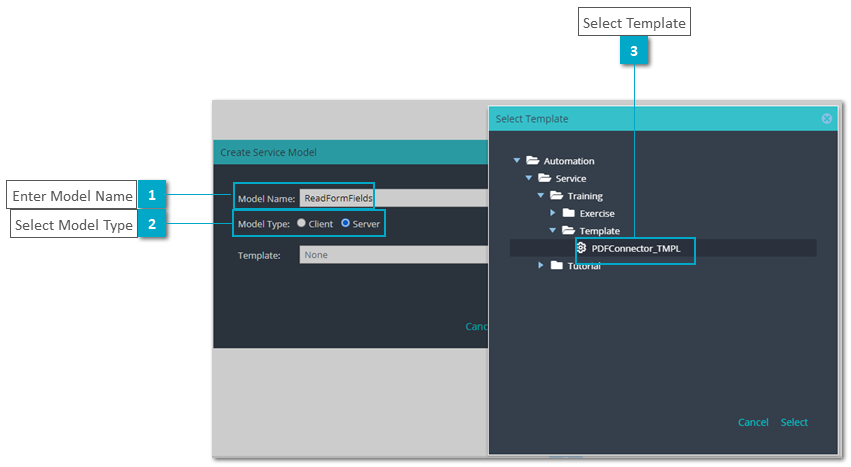Close the Select Template dialog

tap(827, 118)
